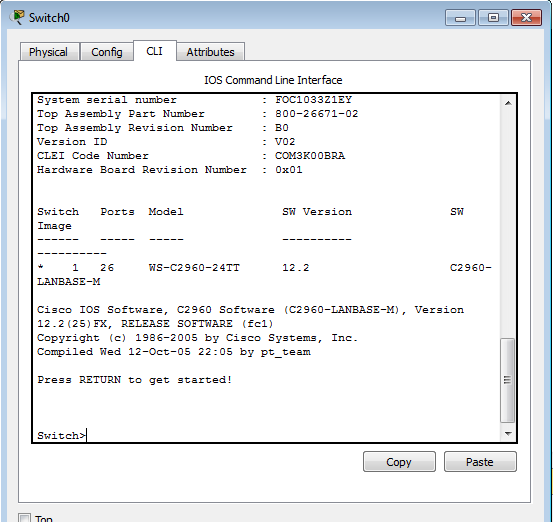553x522 pixels.
Task: Click hardware revision value 0x01
Action: click(288, 170)
